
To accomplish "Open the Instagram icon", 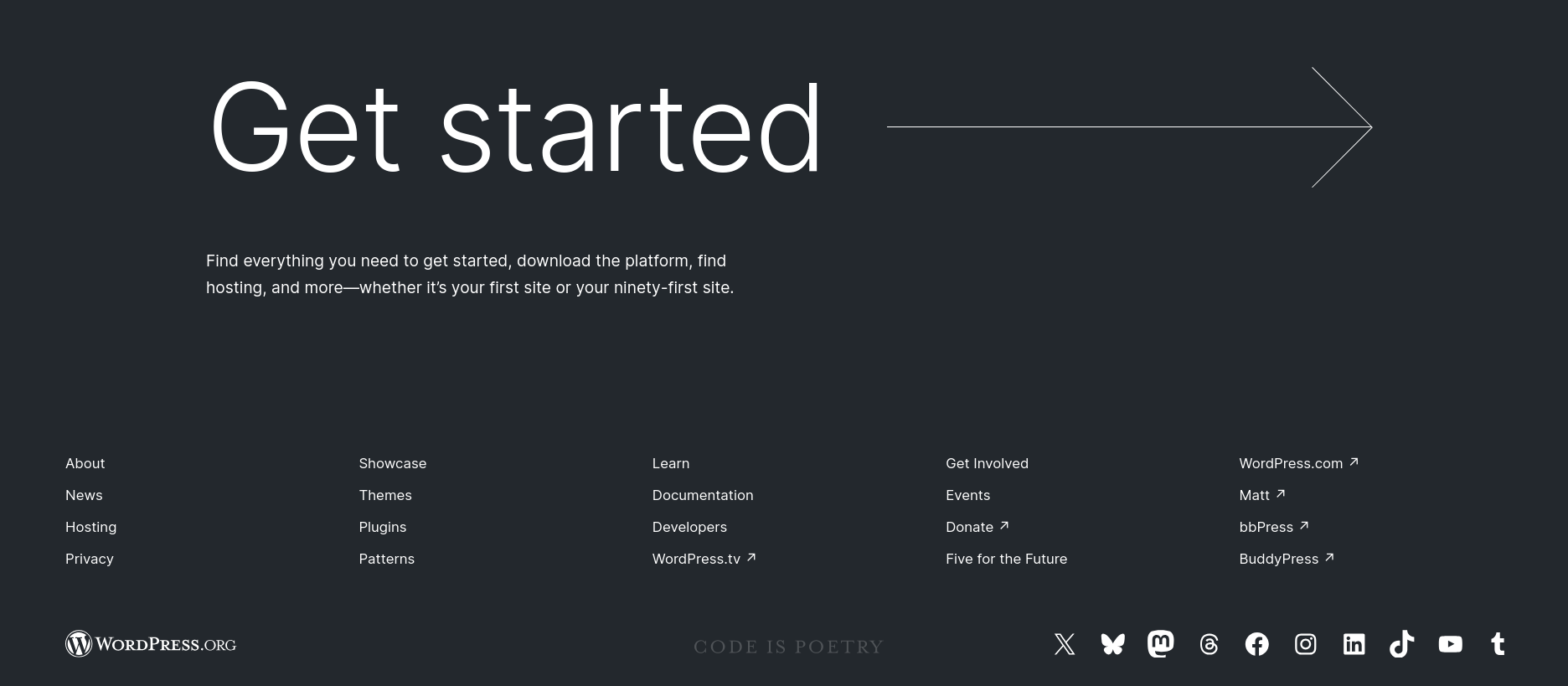I will (1305, 644).
